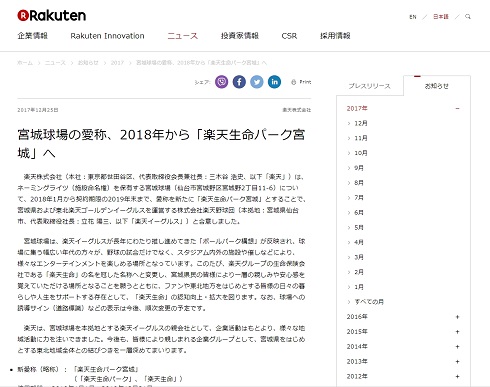This screenshot has height=387, width=490.
Task: Expand the 2014年 section plus icon
Action: [x=457, y=347]
